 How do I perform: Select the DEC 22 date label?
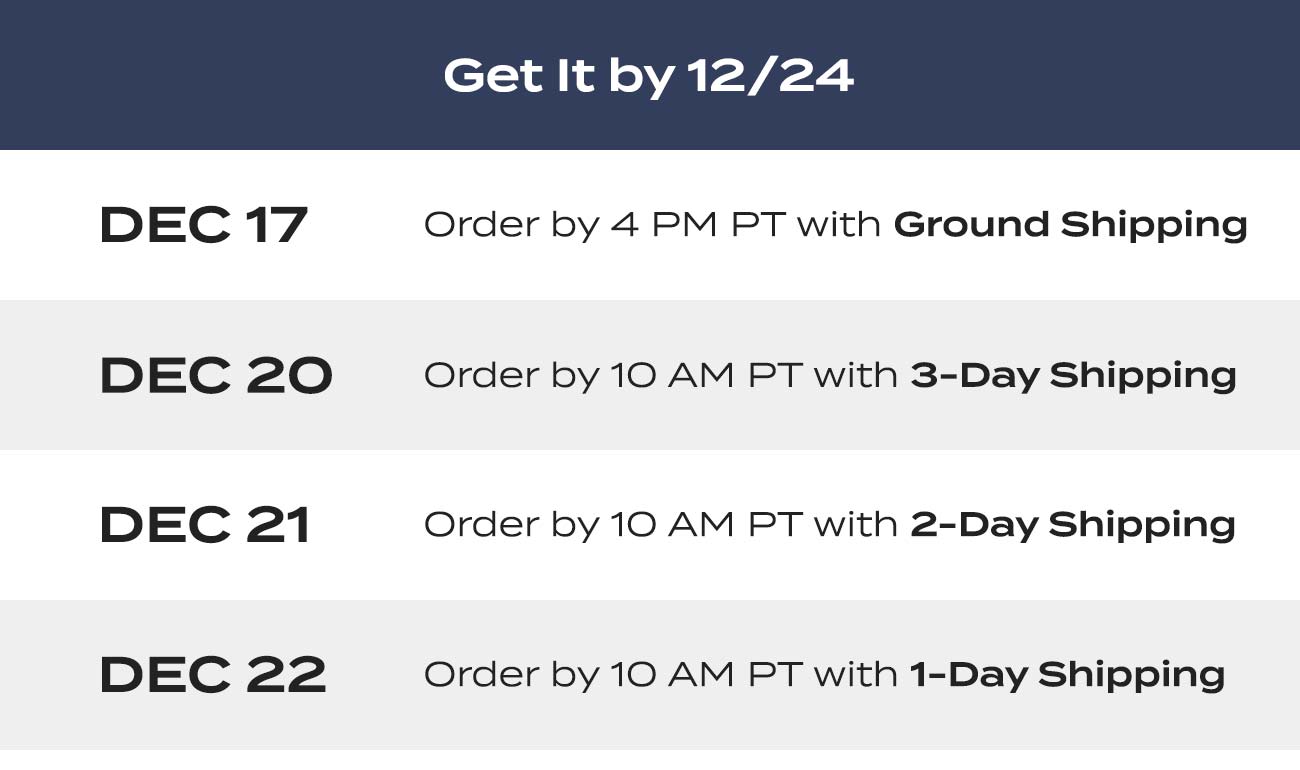[x=213, y=675]
